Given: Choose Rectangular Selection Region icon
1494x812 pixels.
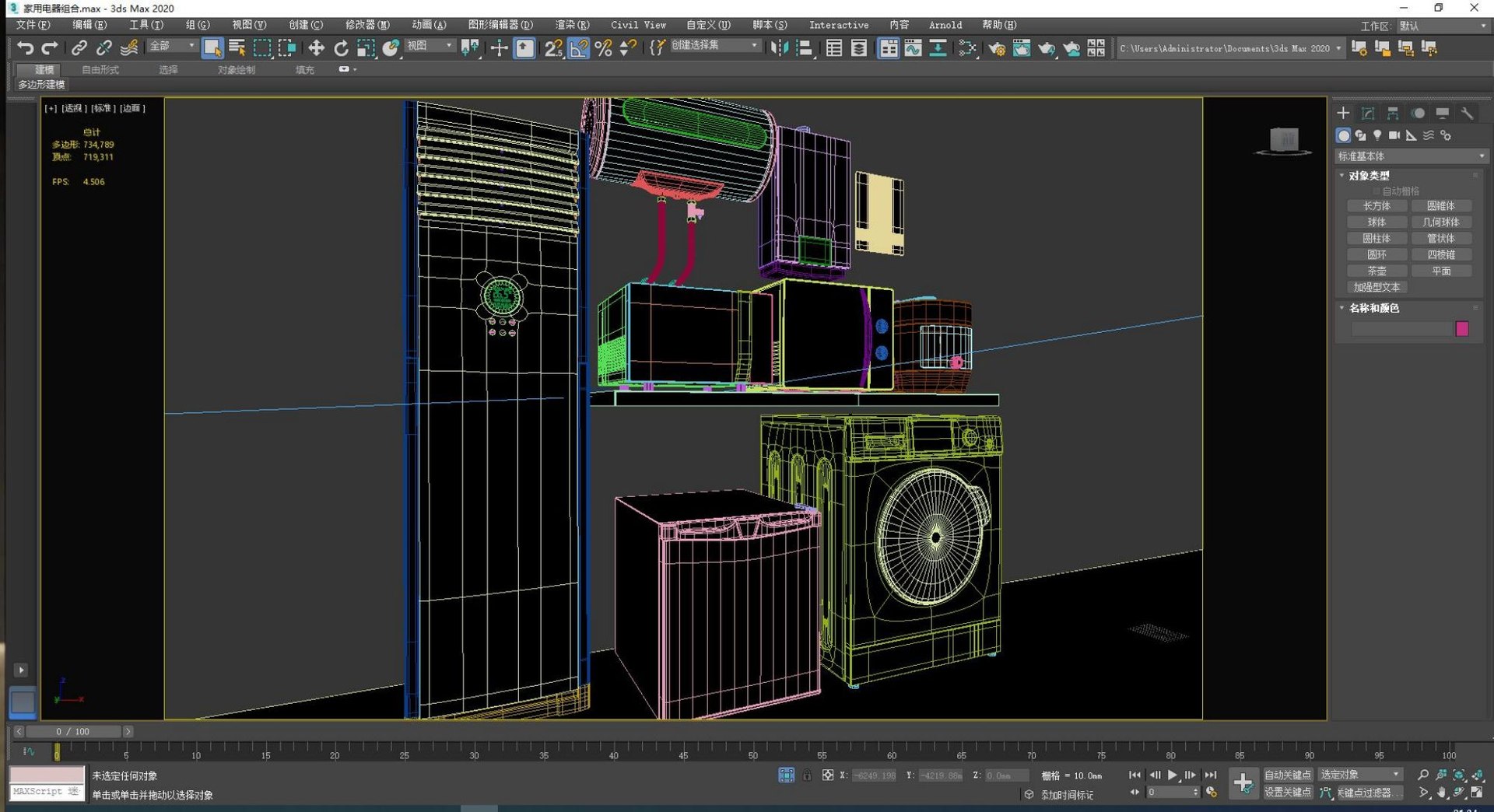Looking at the screenshot, I should click(x=262, y=48).
